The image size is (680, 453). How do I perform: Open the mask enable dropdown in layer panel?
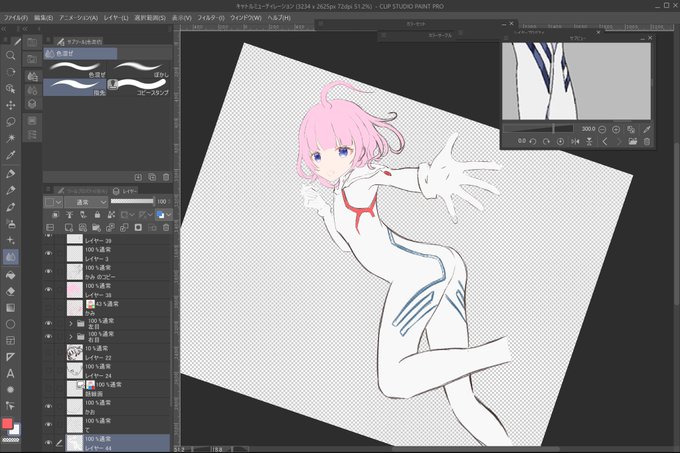(131, 215)
